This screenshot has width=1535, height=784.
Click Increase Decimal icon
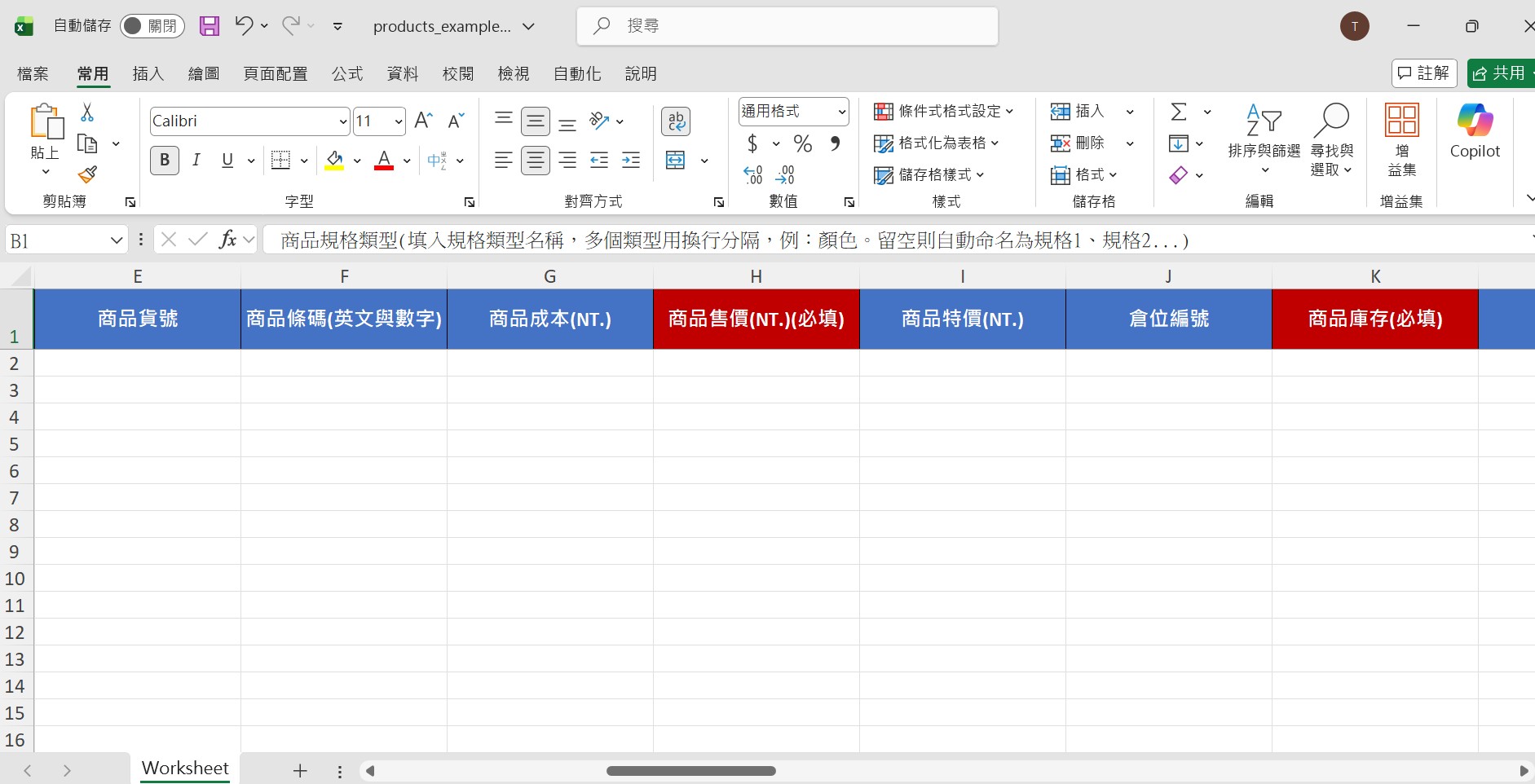[753, 174]
